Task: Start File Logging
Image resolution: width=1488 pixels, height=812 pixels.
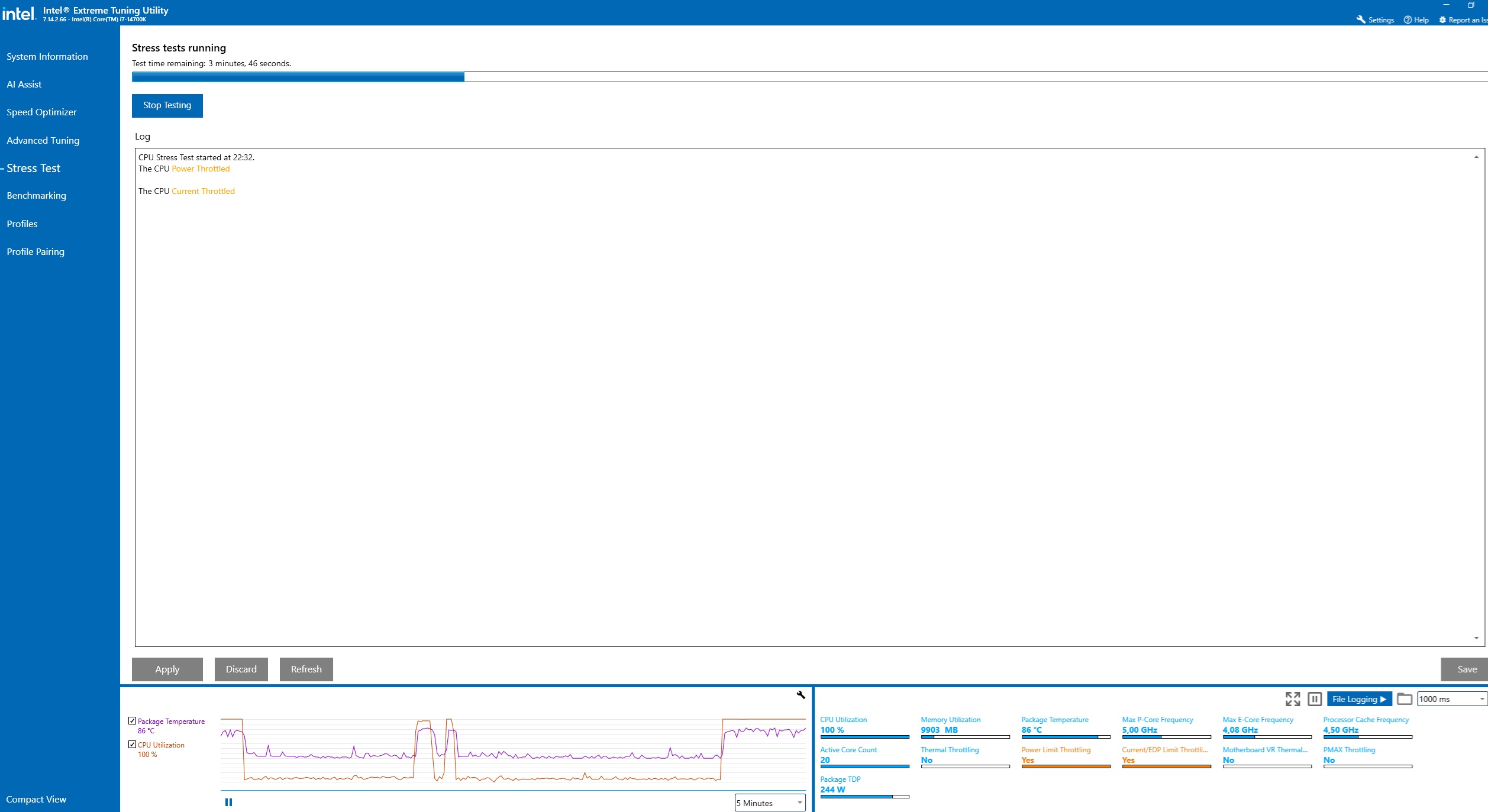Action: (x=1359, y=699)
